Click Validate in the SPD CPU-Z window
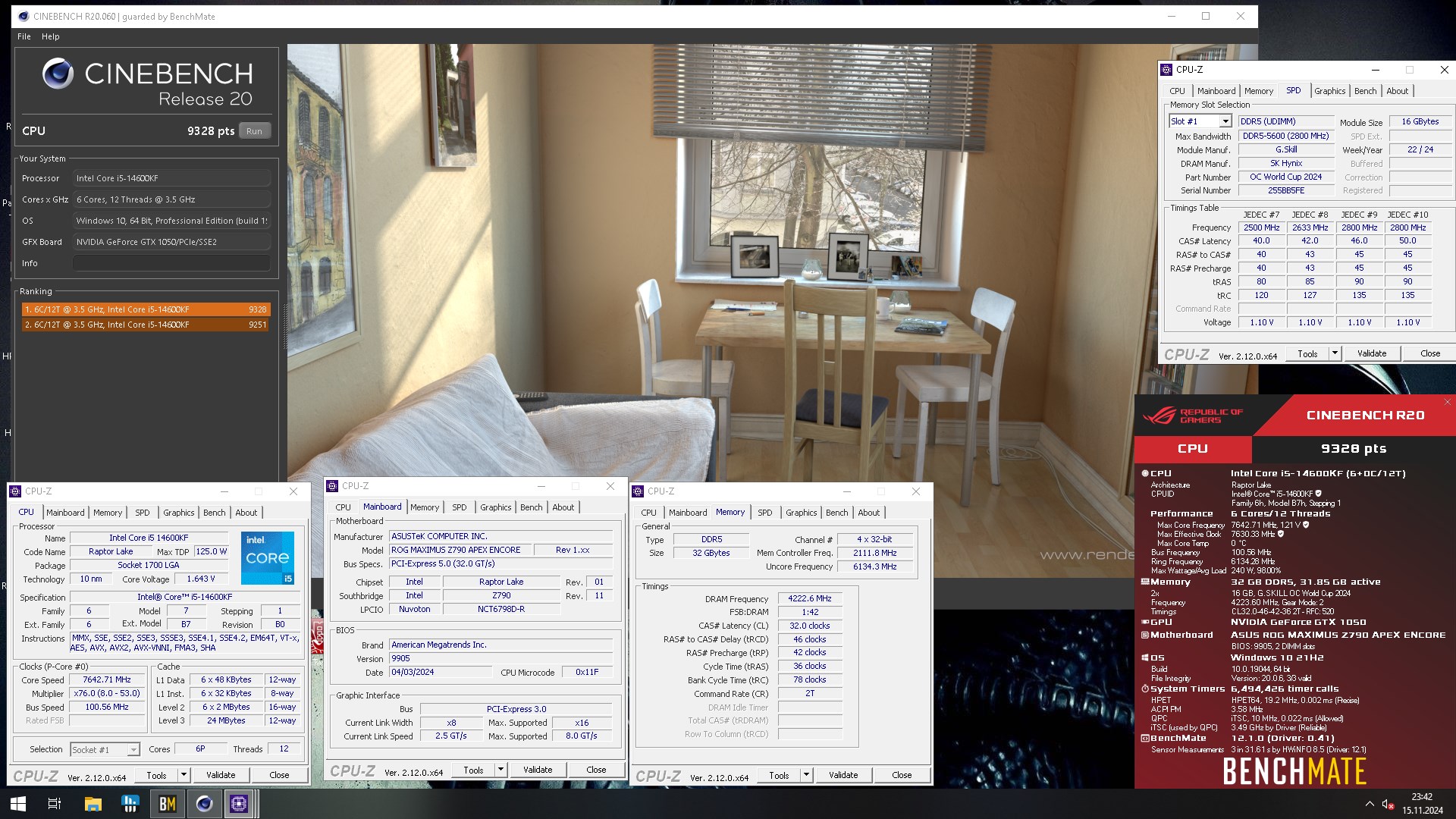The image size is (1456, 819). click(x=1371, y=353)
